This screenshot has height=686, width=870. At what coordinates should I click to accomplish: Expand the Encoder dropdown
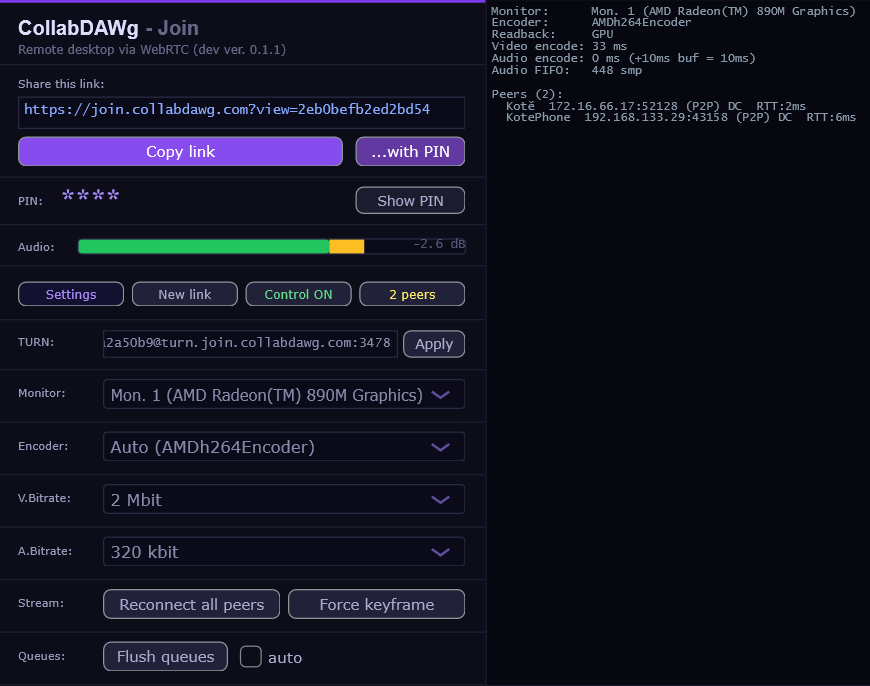[x=284, y=447]
